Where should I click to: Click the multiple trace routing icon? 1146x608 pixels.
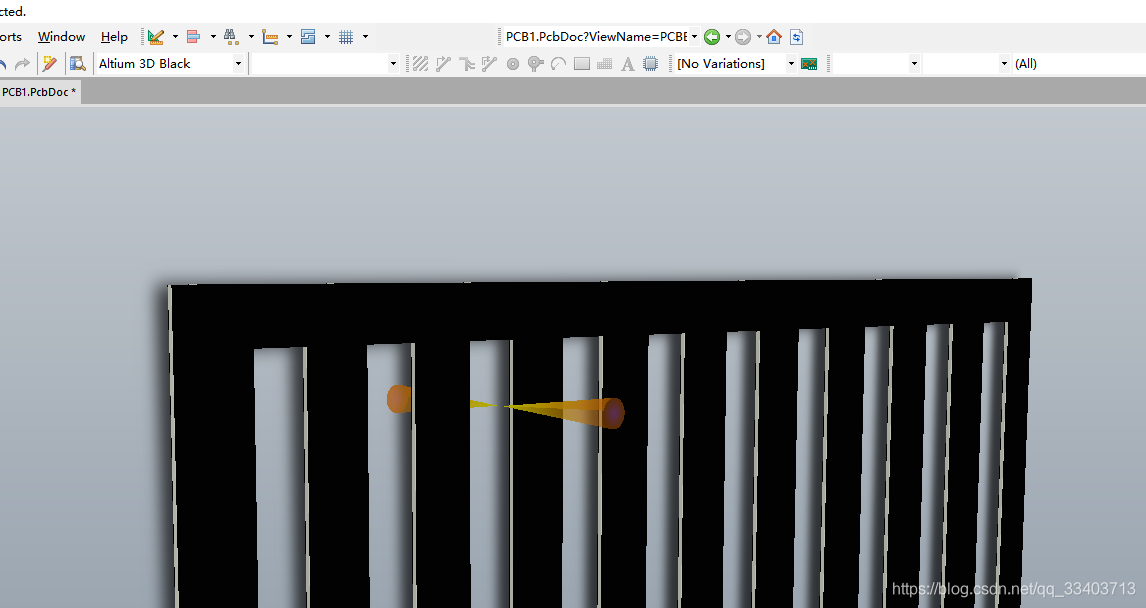tap(489, 64)
